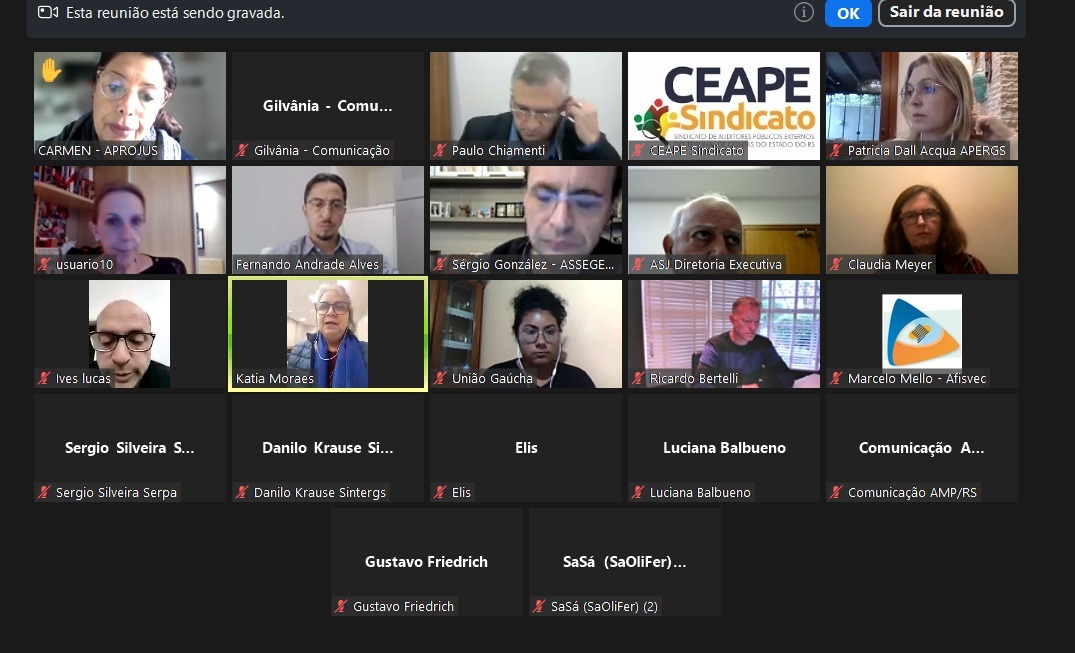Click the muted mic icon by Comunicação AMP/RS

click(x=836, y=492)
